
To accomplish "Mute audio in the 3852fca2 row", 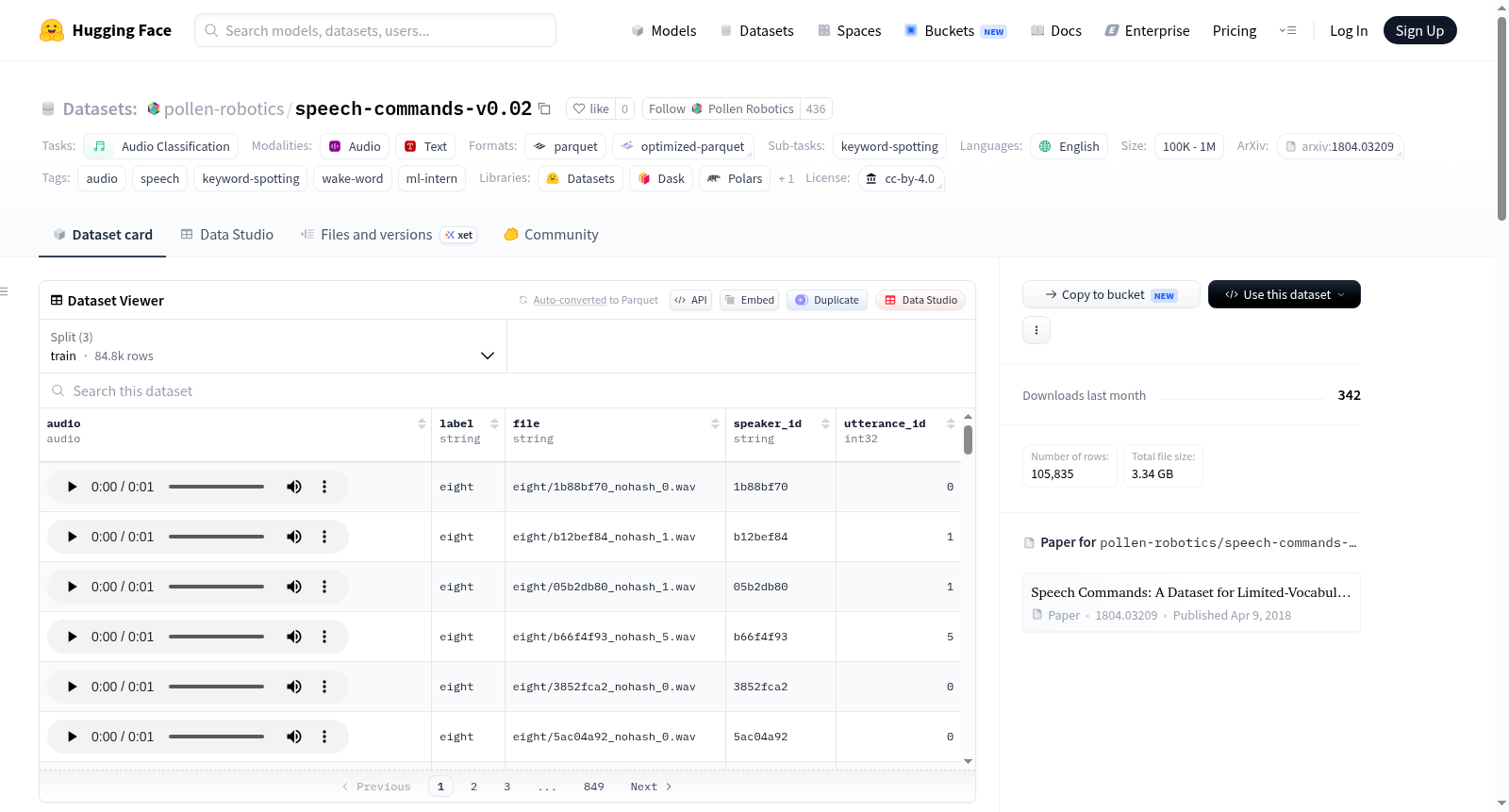I will coord(294,687).
